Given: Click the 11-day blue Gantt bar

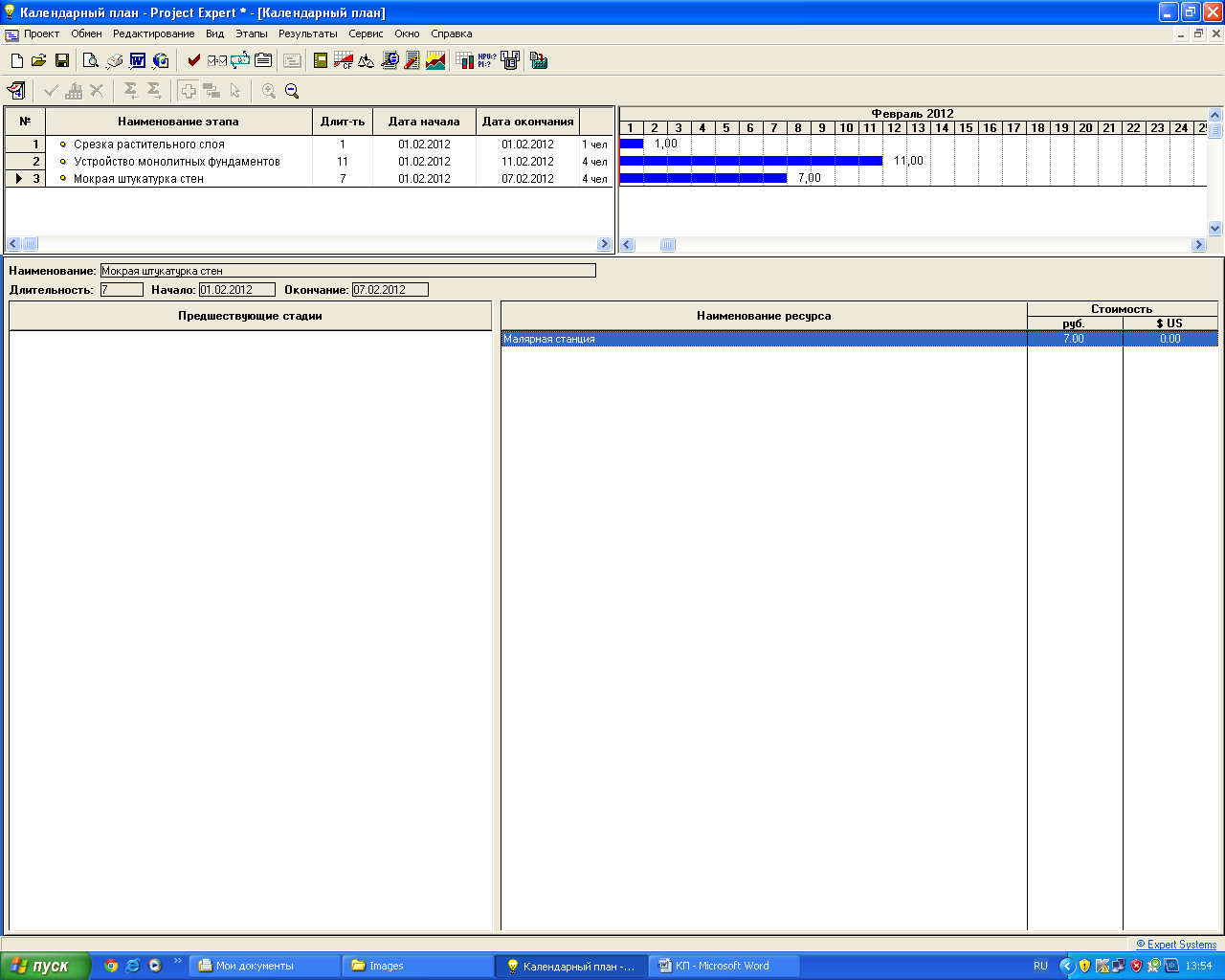Looking at the screenshot, I should coord(751,161).
